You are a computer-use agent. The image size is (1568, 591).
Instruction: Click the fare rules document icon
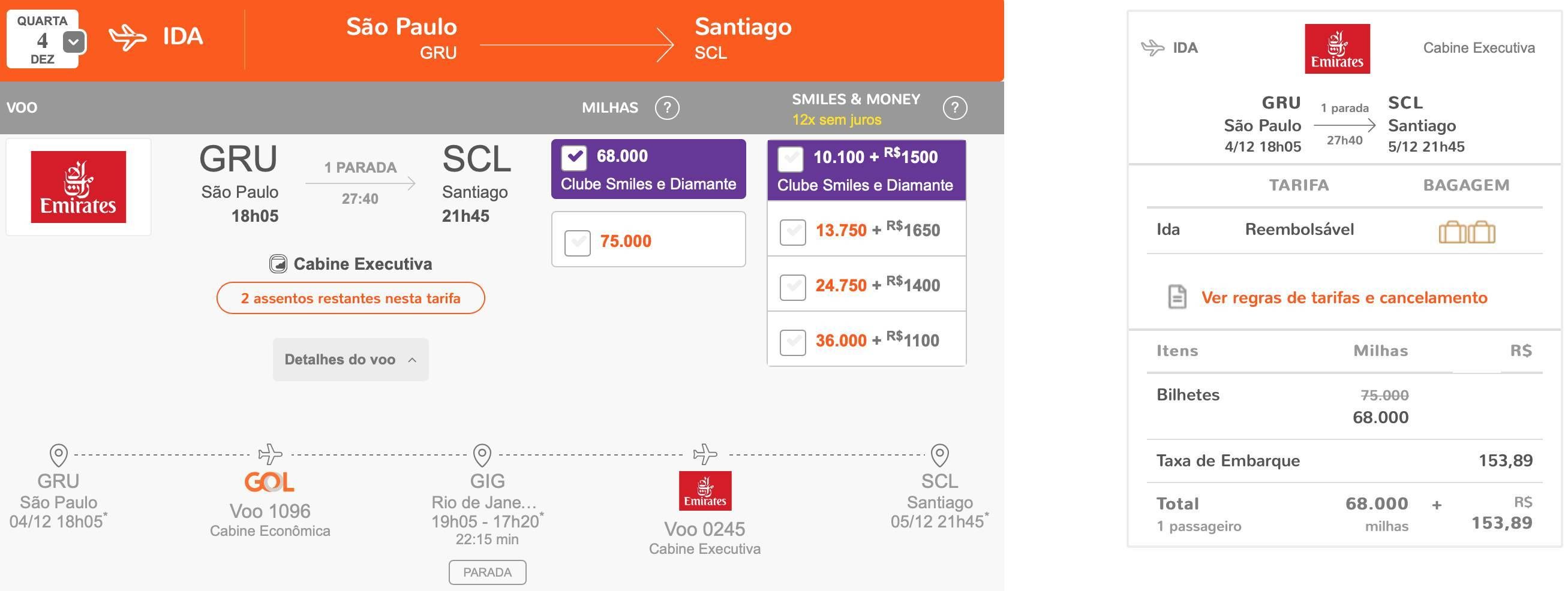(x=1177, y=297)
